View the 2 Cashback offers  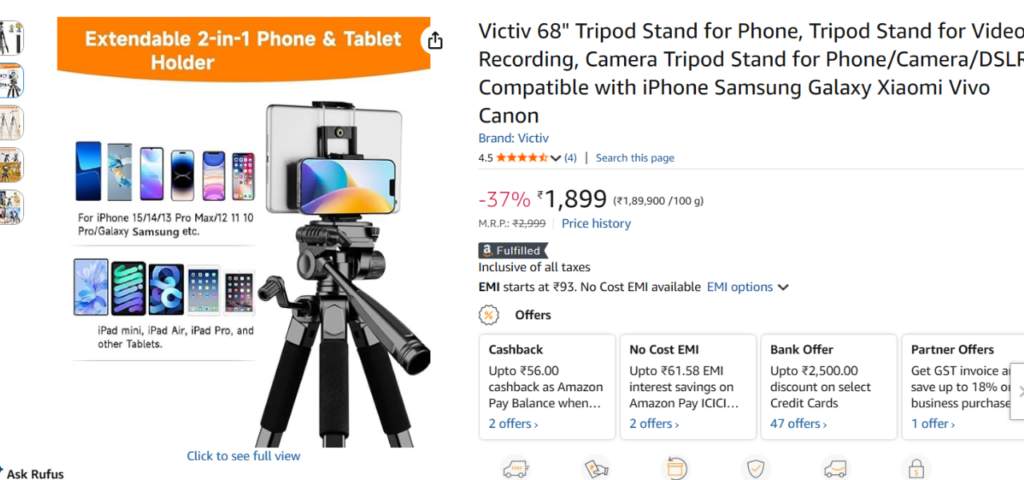(513, 424)
